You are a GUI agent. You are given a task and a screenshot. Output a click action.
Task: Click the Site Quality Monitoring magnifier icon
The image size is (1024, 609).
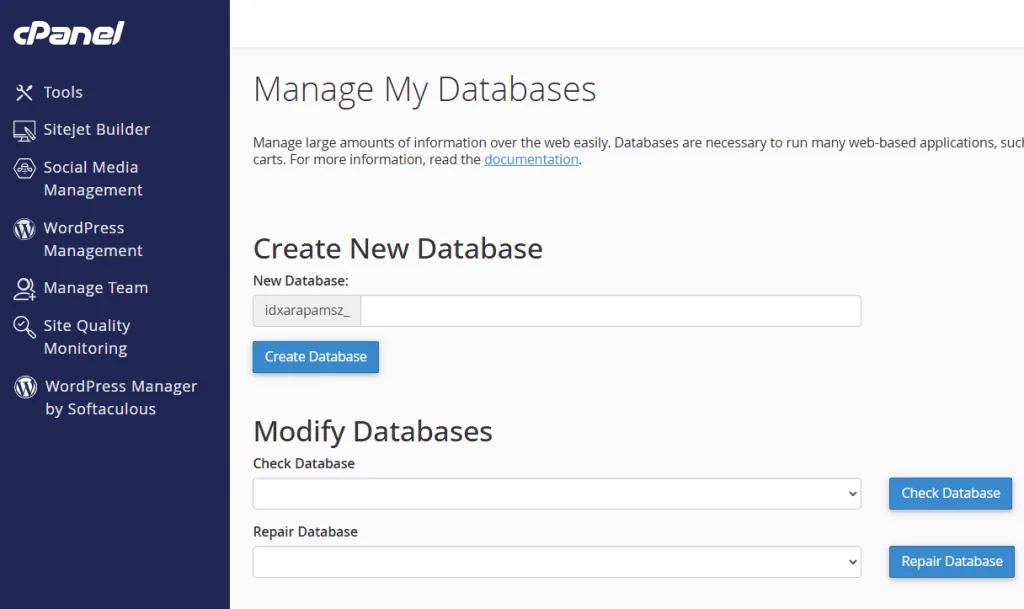(24, 327)
